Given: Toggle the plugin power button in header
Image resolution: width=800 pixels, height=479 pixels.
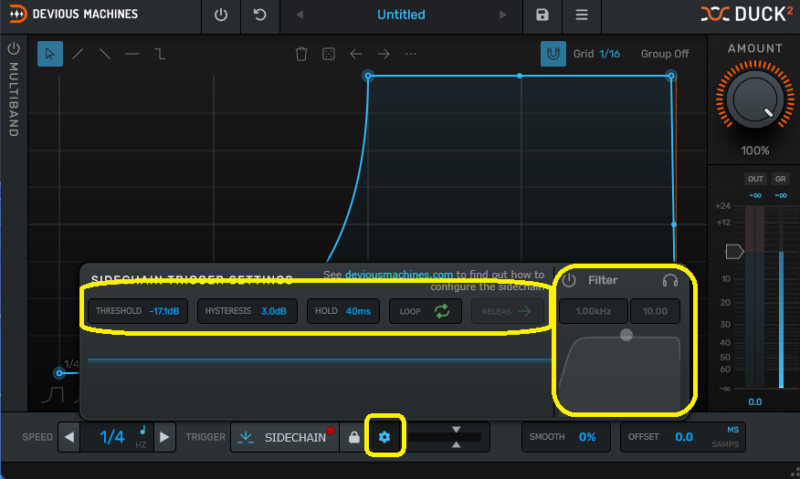Looking at the screenshot, I should point(221,15).
